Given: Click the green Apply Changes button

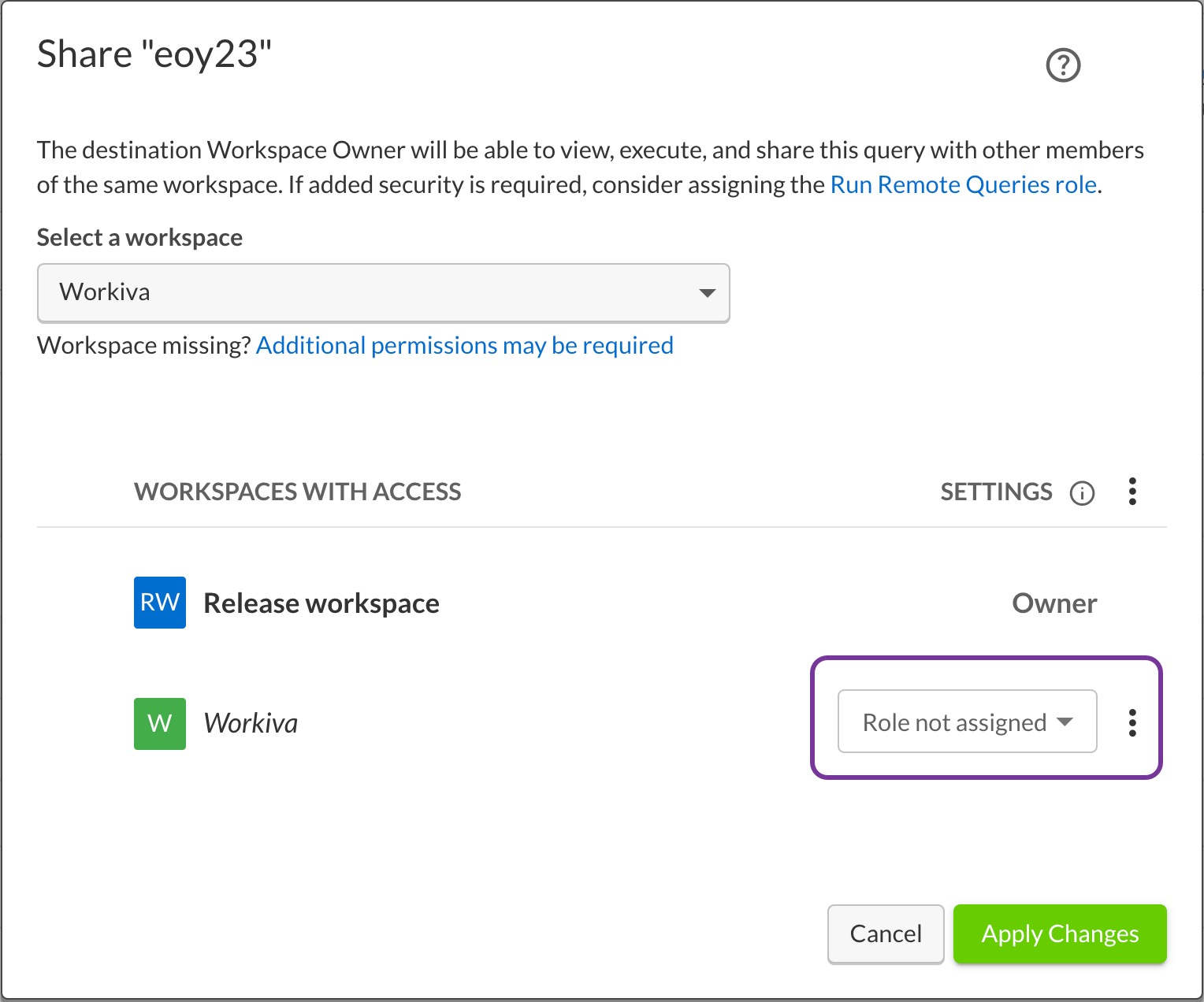Looking at the screenshot, I should click(x=1059, y=933).
